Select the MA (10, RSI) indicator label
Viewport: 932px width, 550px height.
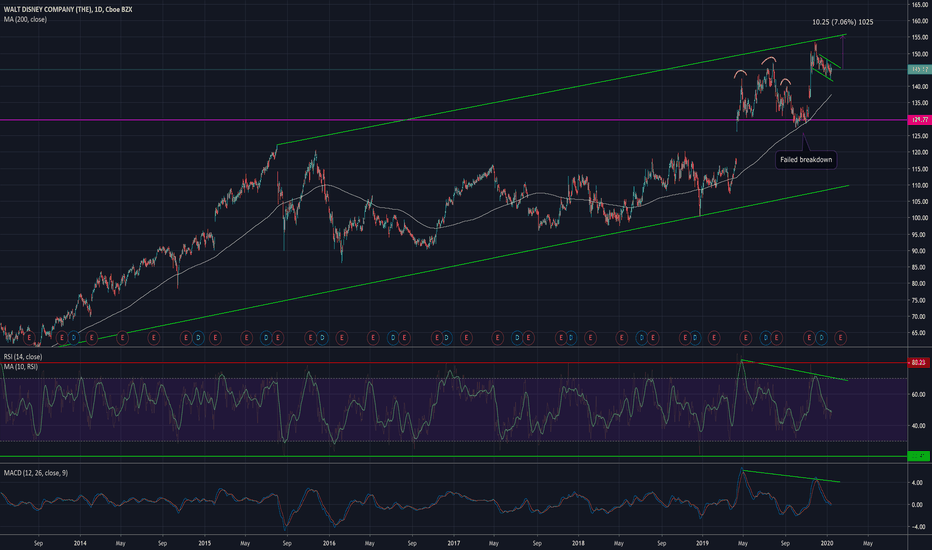[20, 367]
